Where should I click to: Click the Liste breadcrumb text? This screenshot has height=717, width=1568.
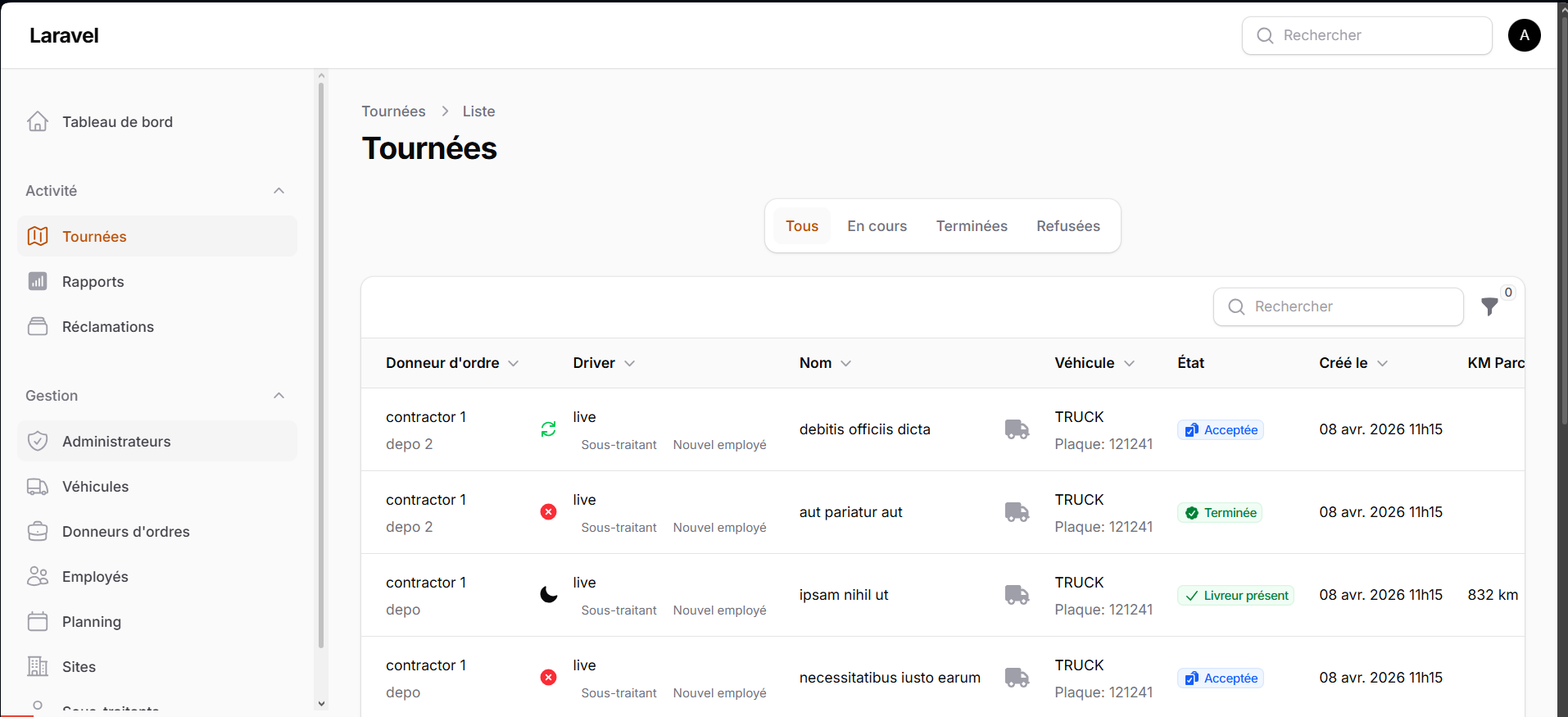(x=478, y=111)
